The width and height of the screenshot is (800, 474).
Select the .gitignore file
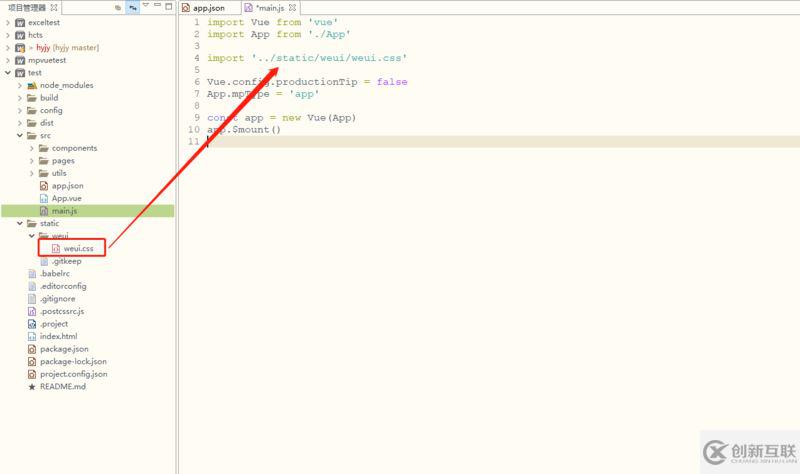58,299
